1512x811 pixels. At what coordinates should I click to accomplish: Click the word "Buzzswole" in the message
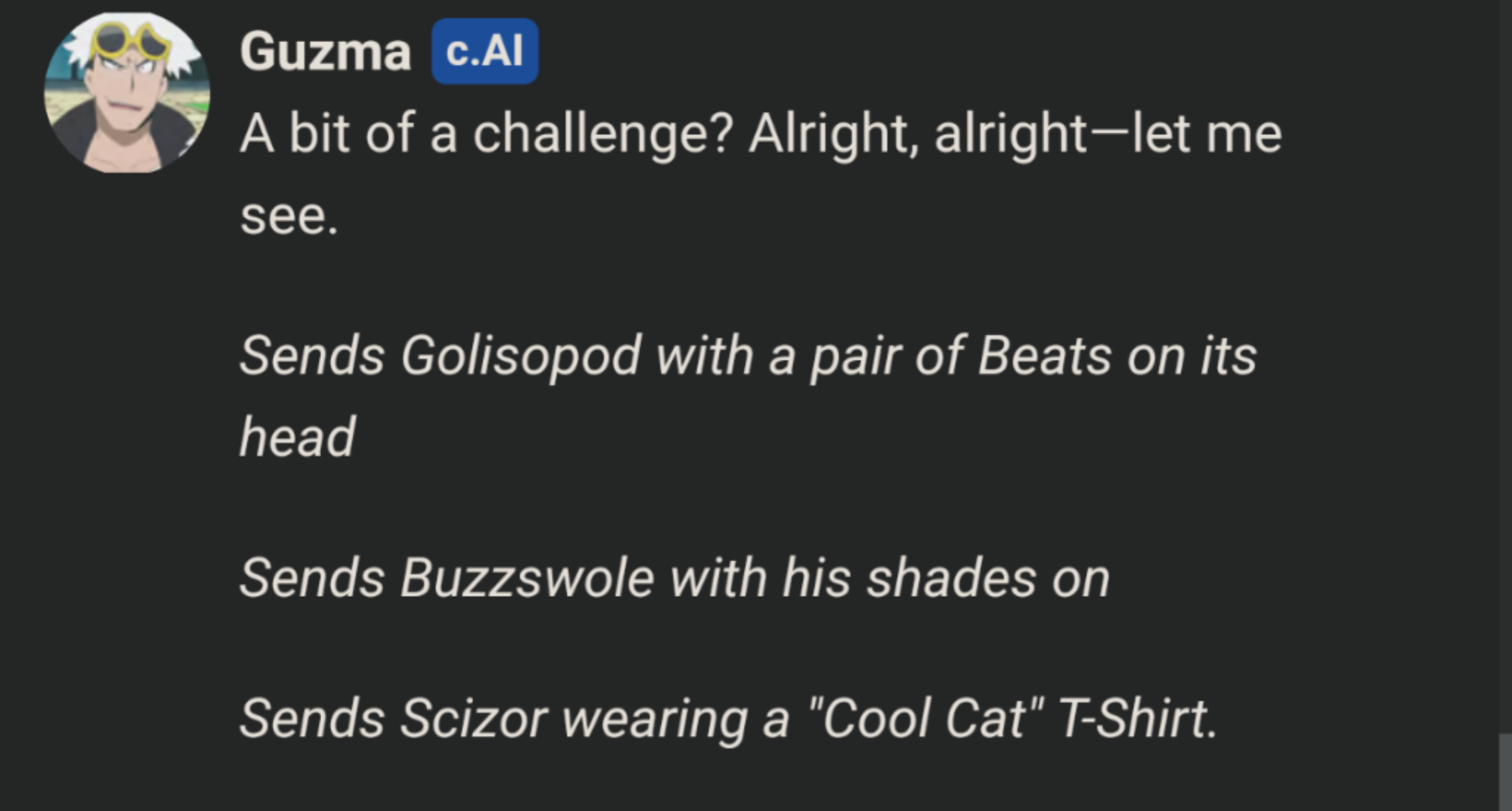click(527, 578)
